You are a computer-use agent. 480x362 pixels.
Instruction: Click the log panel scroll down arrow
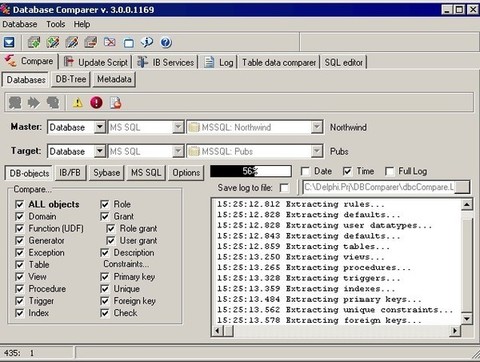click(467, 319)
